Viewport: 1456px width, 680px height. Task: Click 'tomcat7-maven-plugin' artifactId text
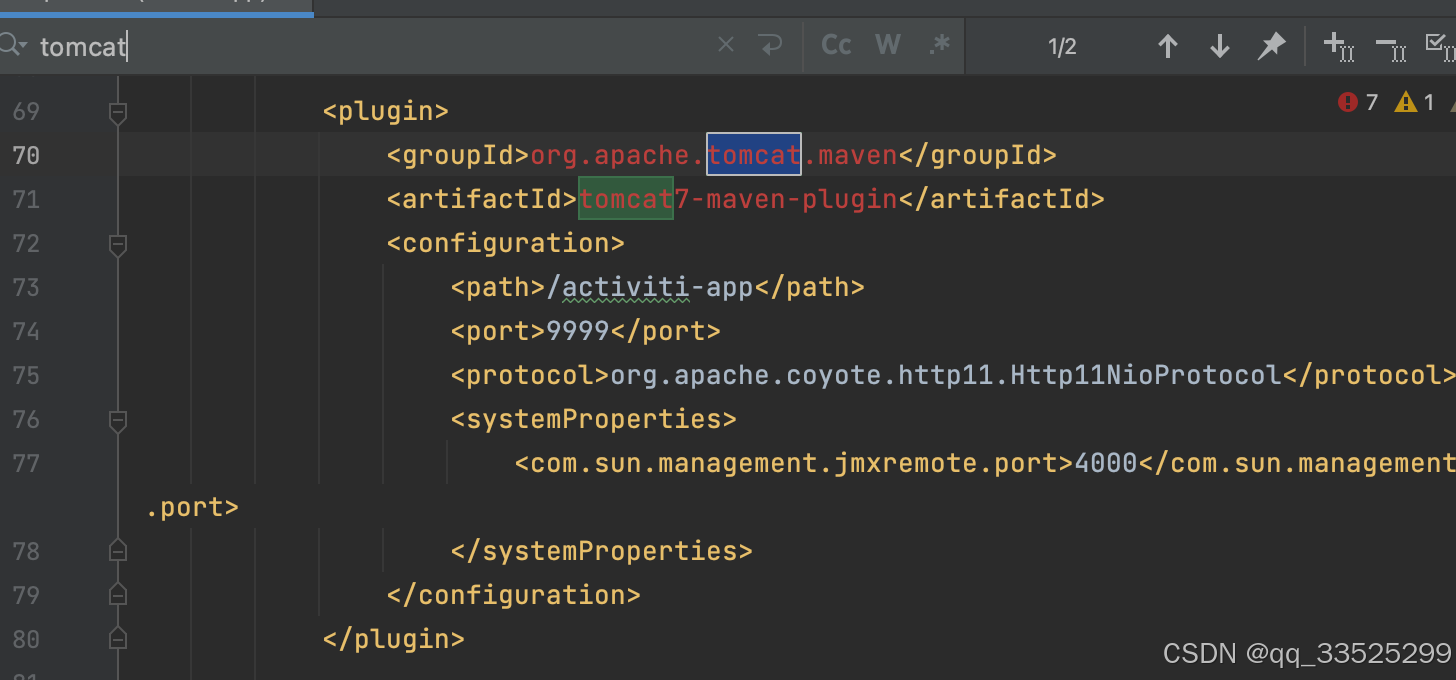(x=738, y=199)
